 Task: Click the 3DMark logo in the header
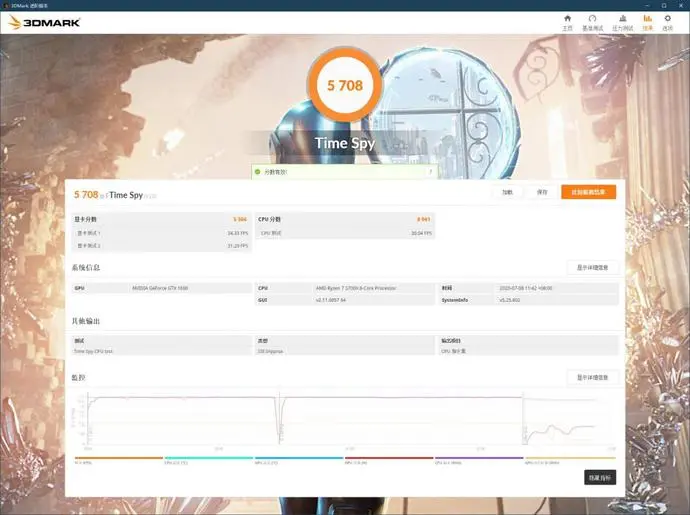pos(44,22)
